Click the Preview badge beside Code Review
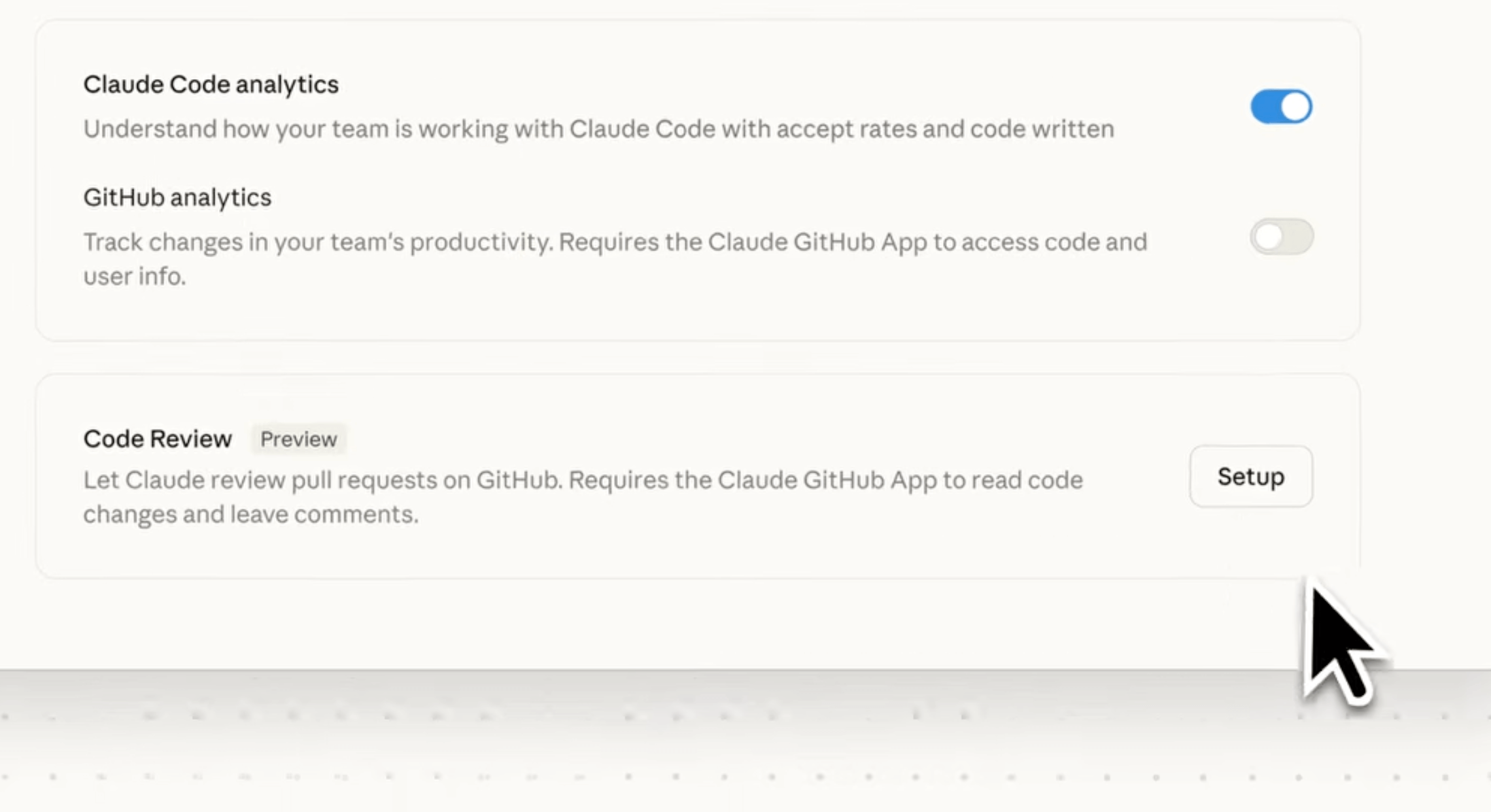This screenshot has width=1491, height=812. 298,439
